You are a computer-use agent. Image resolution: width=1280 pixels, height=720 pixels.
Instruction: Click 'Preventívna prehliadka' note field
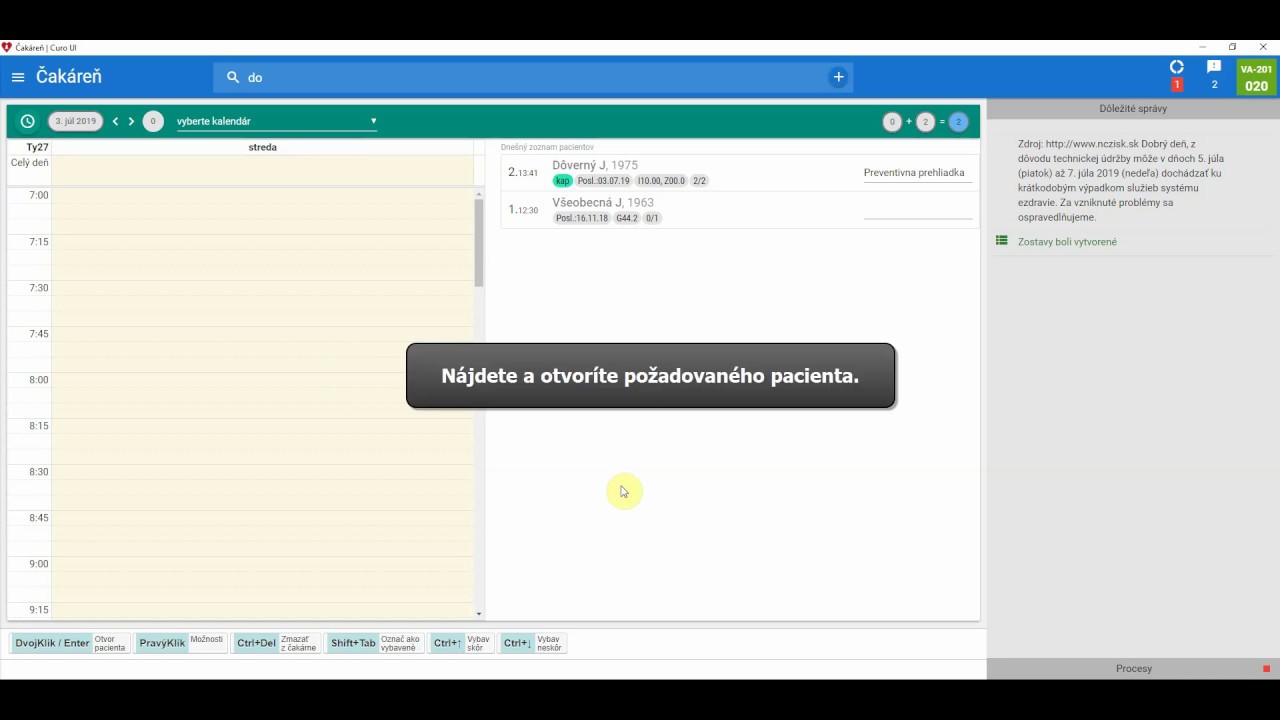(x=917, y=172)
